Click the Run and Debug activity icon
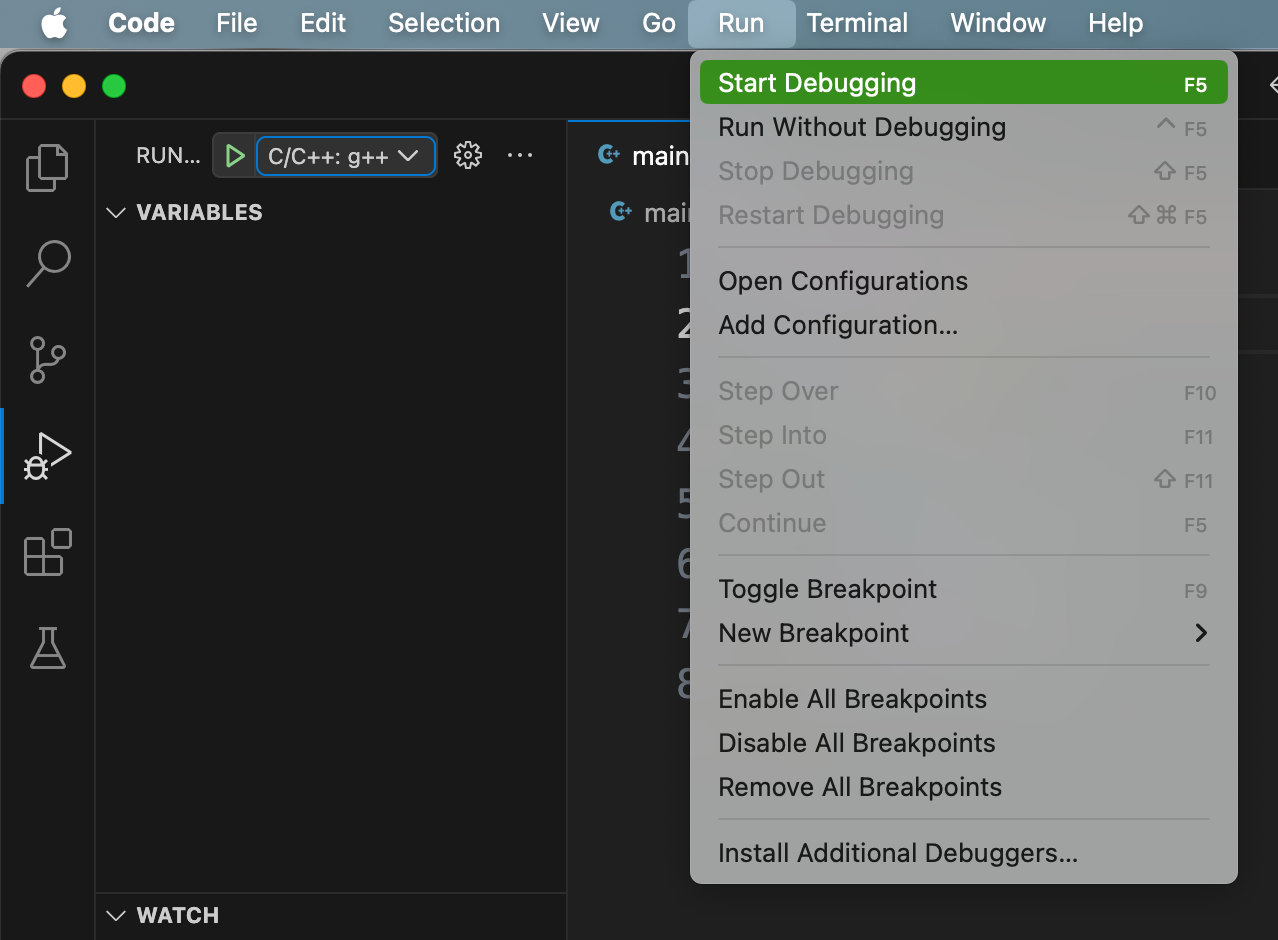This screenshot has height=940, width=1278. (x=47, y=456)
